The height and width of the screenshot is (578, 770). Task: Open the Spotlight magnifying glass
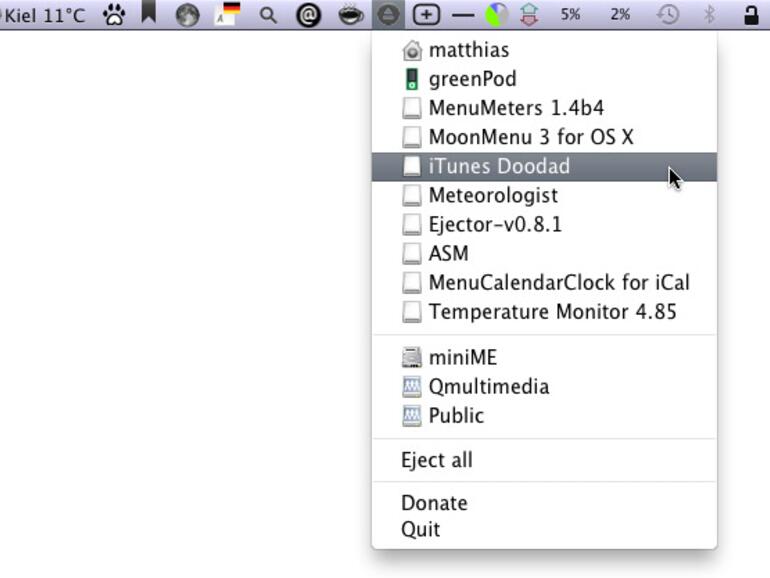(x=268, y=15)
